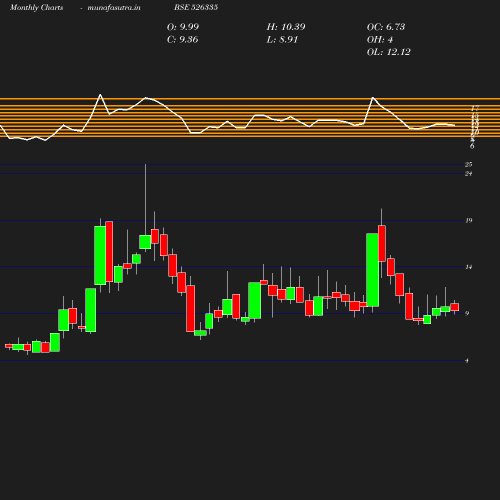Image resolution: width=500 pixels, height=500 pixels.
Task: Select the close value 'C: 9.36'
Action: [x=182, y=40]
